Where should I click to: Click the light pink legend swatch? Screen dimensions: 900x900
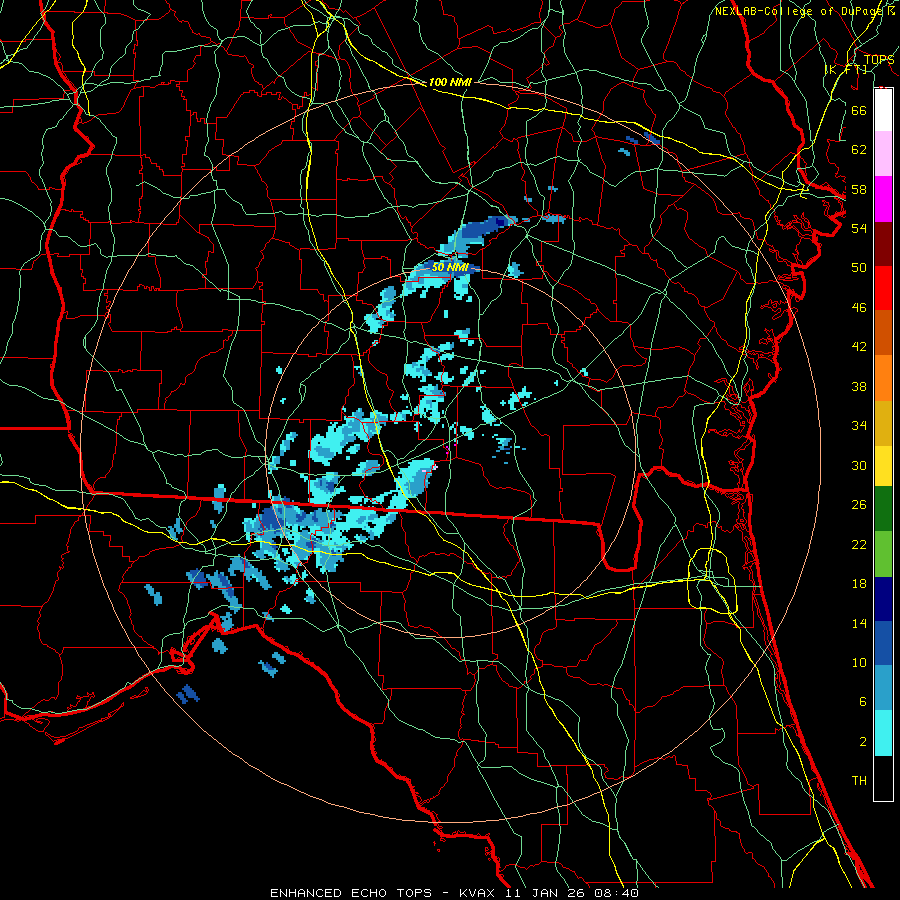[883, 153]
